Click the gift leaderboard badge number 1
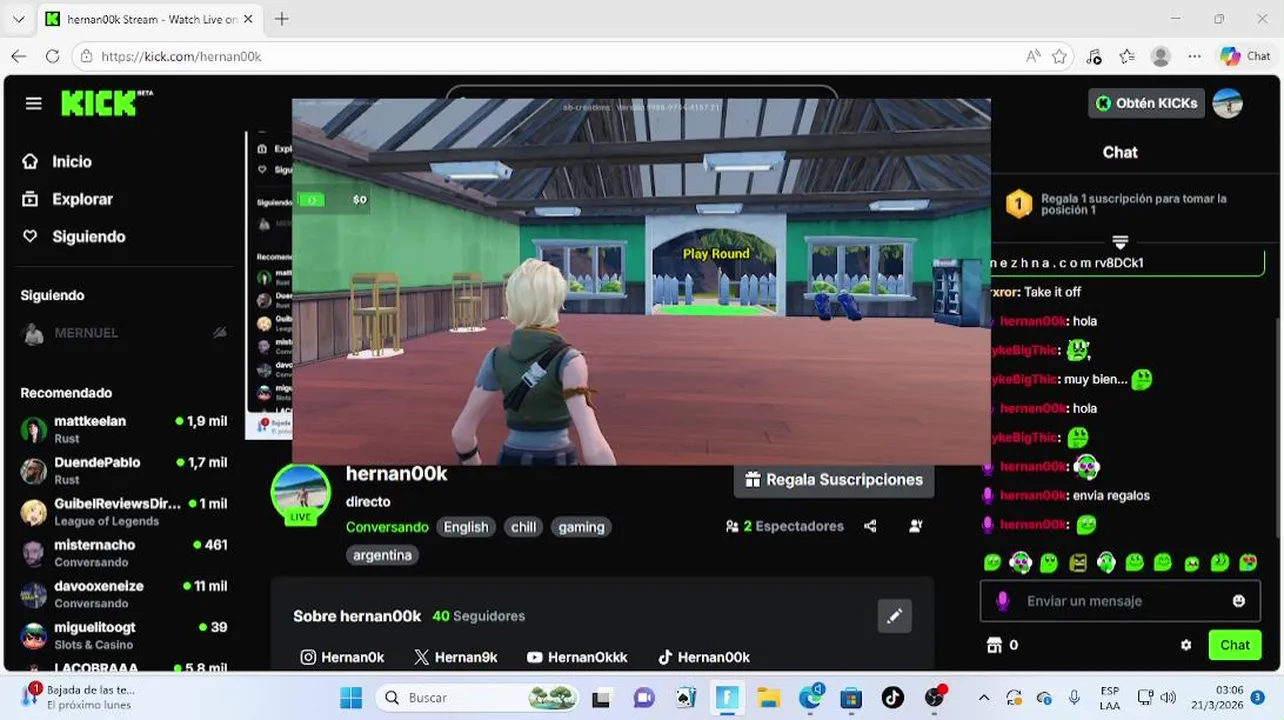 click(1018, 205)
